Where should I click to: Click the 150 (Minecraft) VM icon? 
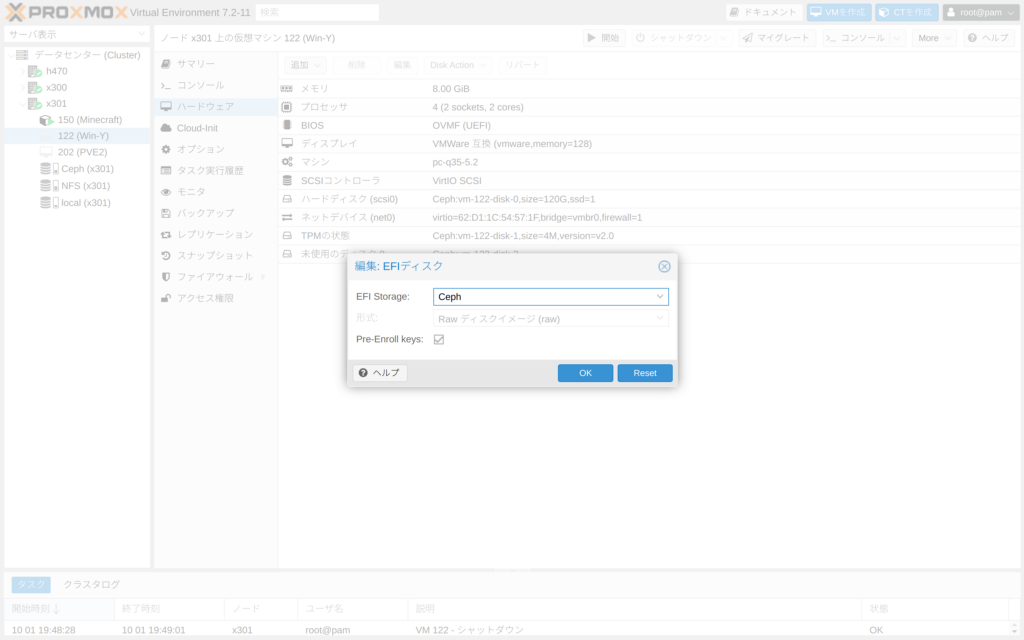tap(46, 120)
